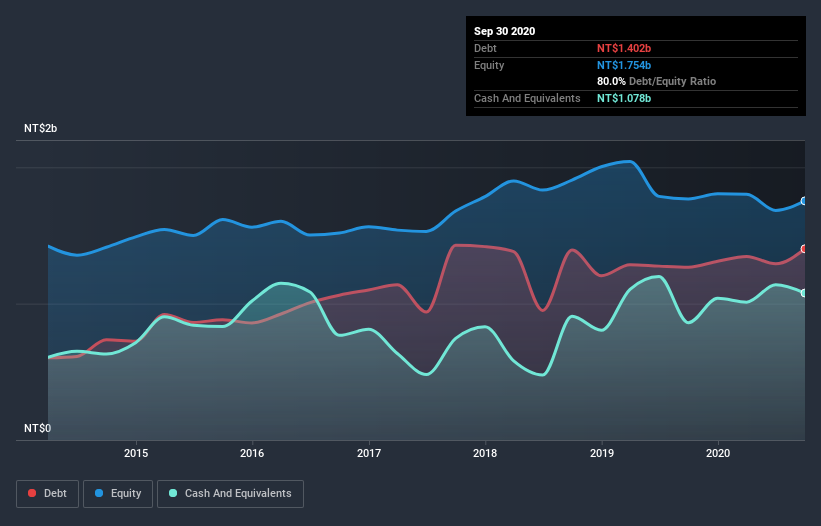The image size is (821, 526).
Task: Click the teal Cash endpoint marker
Action: [x=804, y=293]
